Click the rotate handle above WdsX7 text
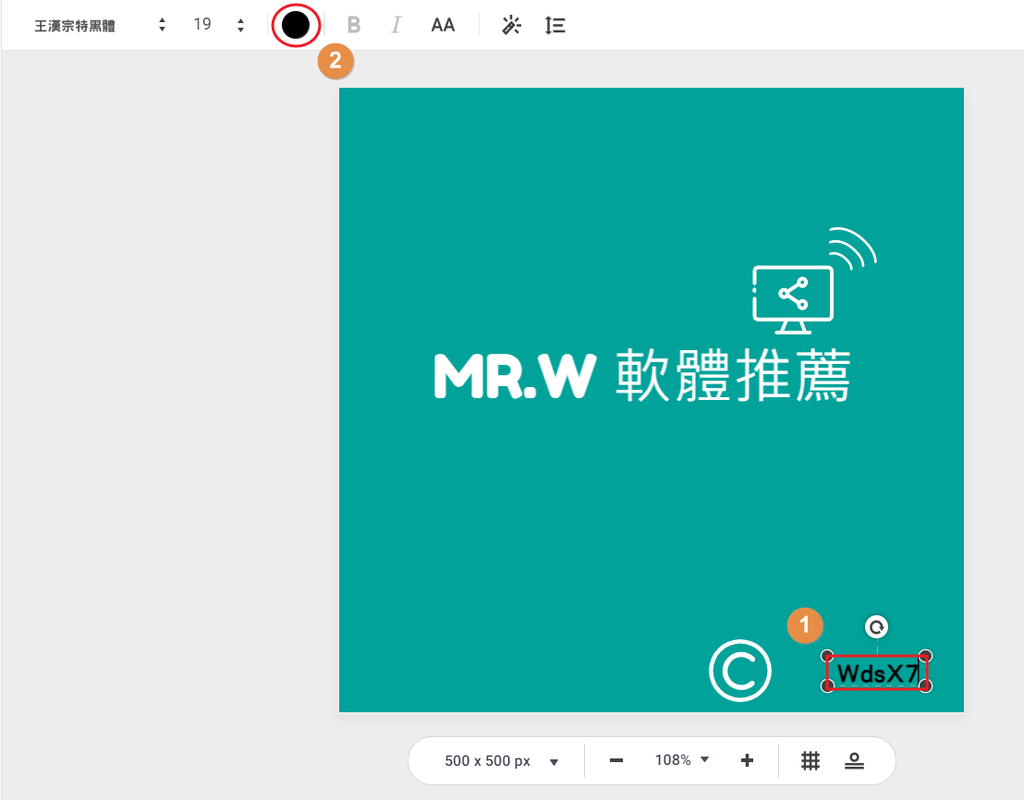This screenshot has width=1024, height=800. pyautogui.click(x=876, y=627)
